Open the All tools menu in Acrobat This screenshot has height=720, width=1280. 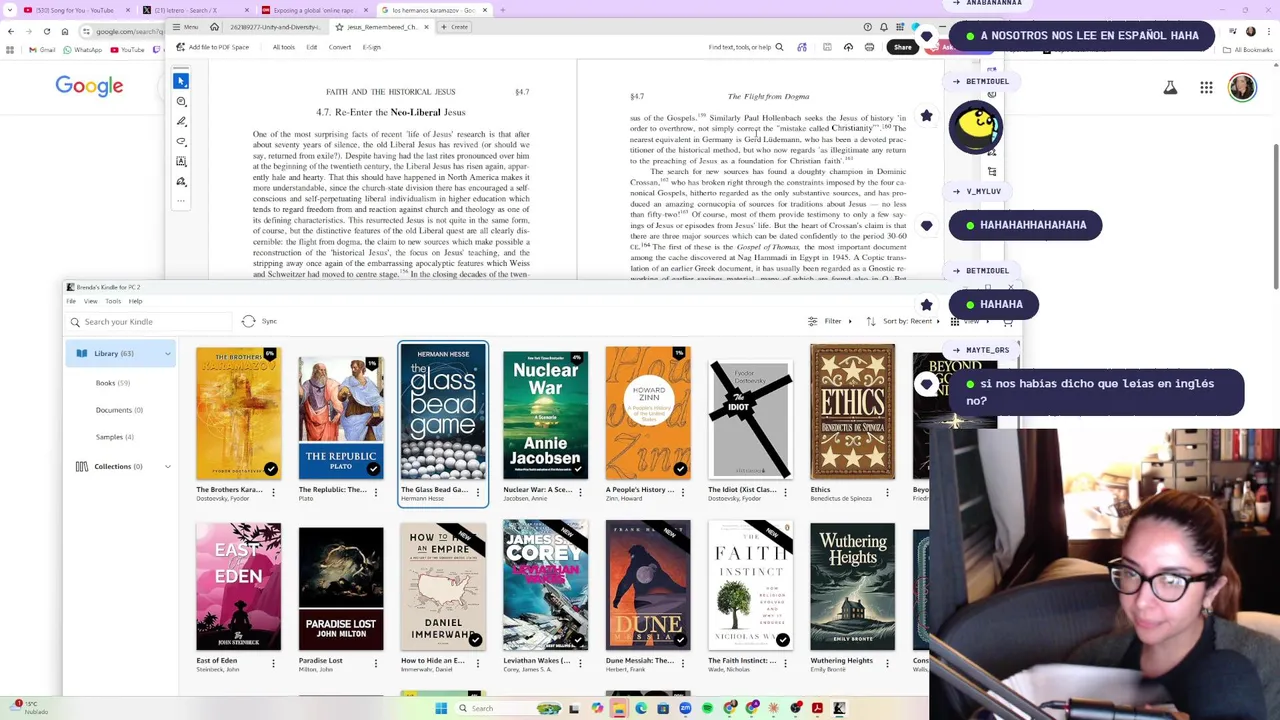coord(284,47)
